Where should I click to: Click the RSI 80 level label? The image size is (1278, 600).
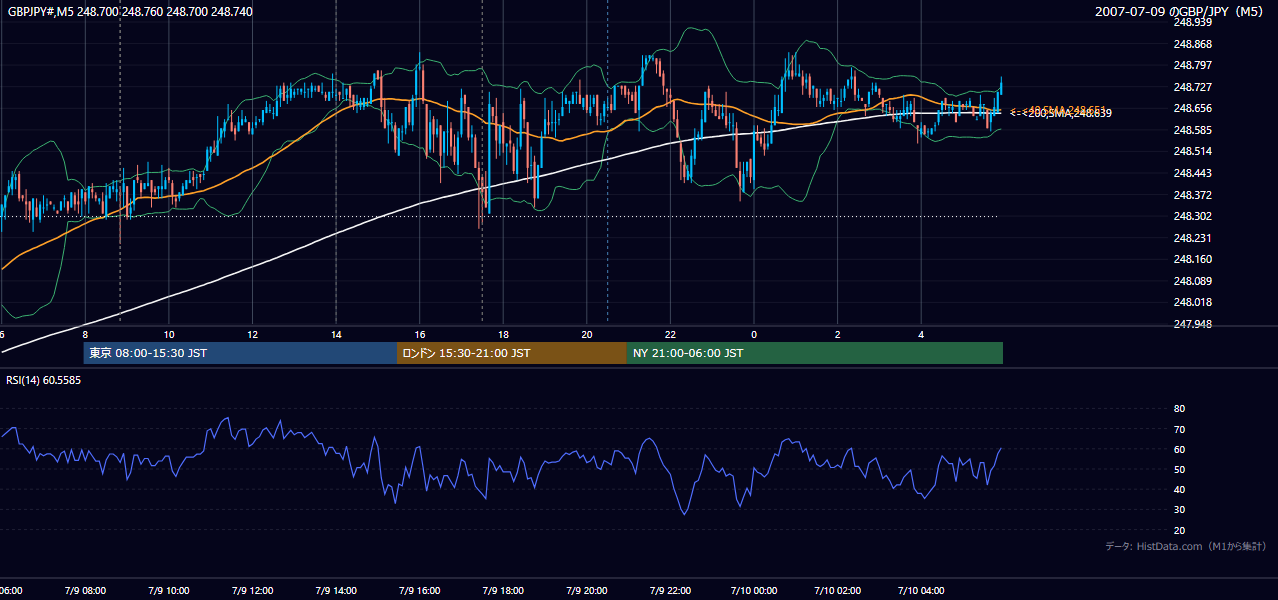(1179, 409)
